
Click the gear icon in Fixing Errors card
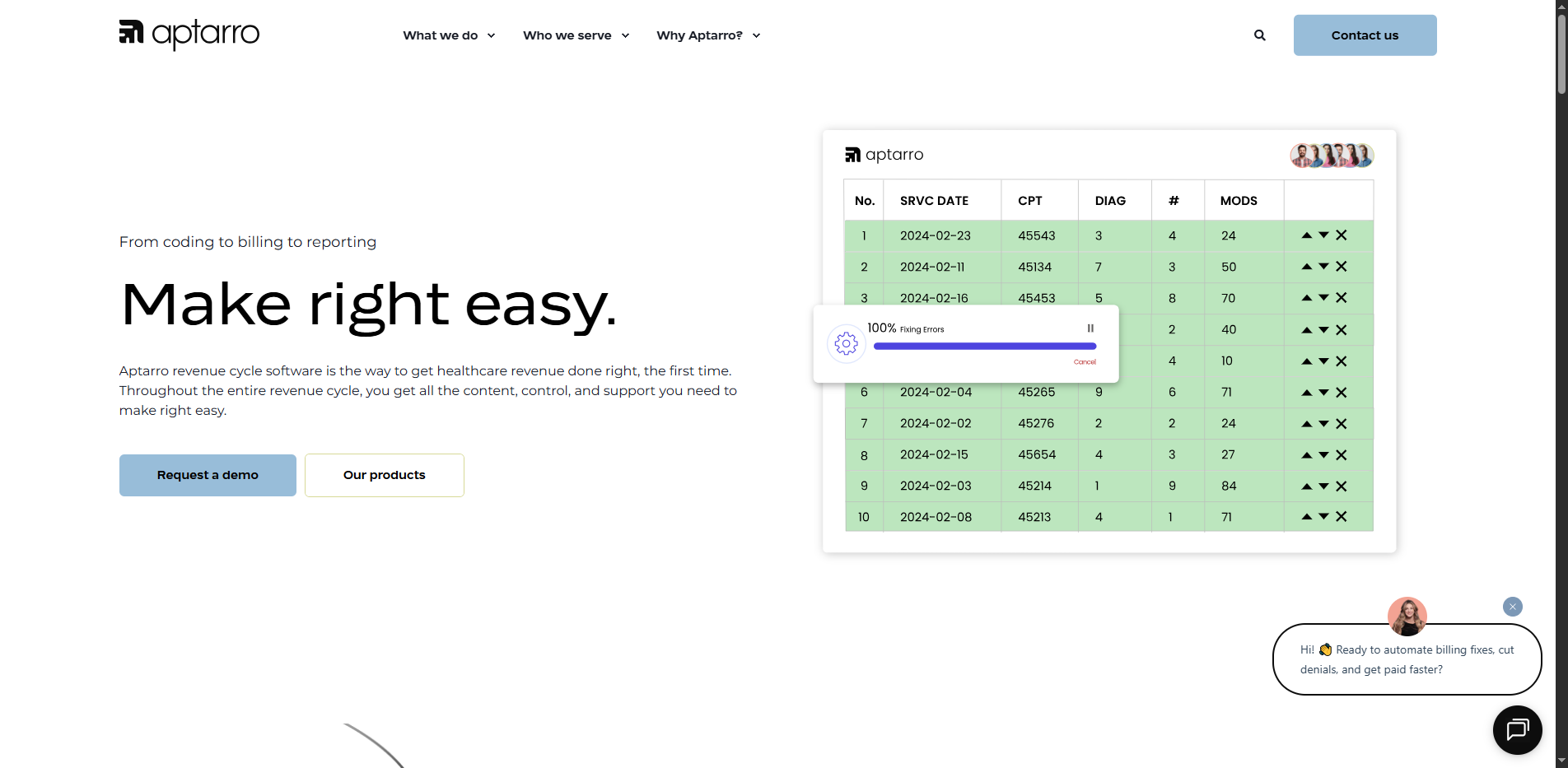pyautogui.click(x=847, y=344)
